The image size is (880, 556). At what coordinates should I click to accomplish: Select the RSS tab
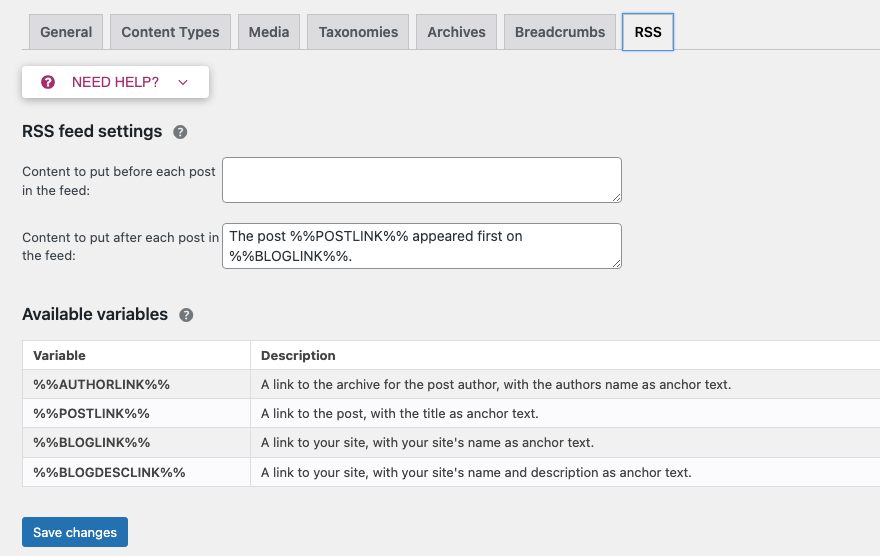648,32
